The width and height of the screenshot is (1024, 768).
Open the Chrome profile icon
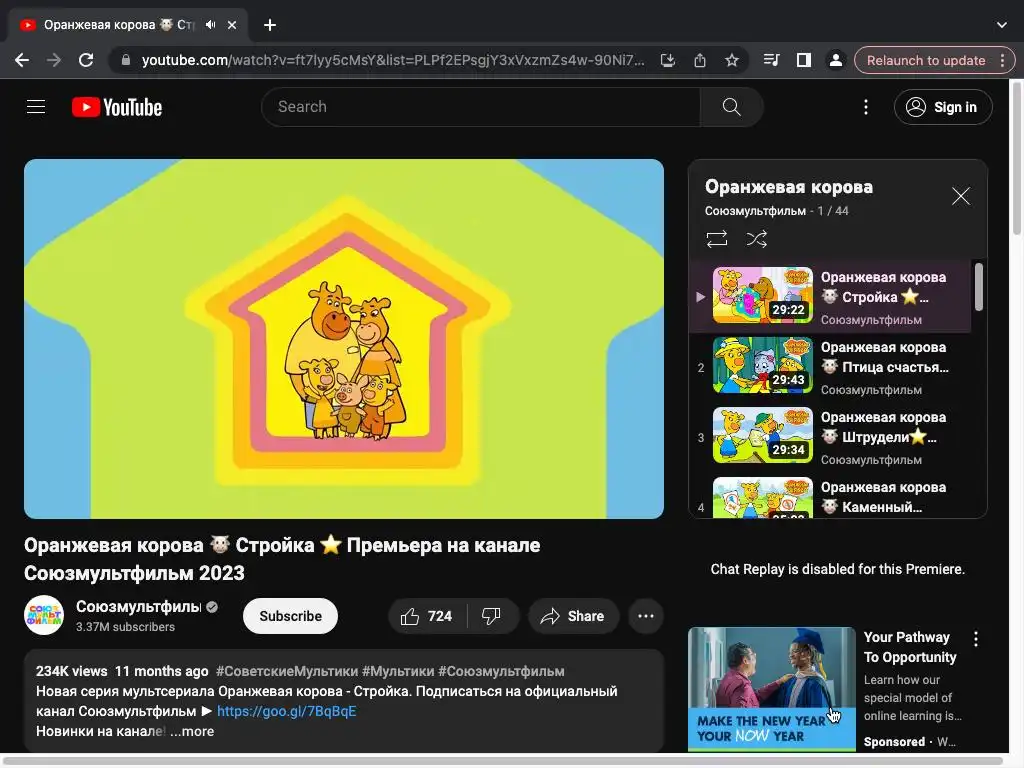point(835,60)
